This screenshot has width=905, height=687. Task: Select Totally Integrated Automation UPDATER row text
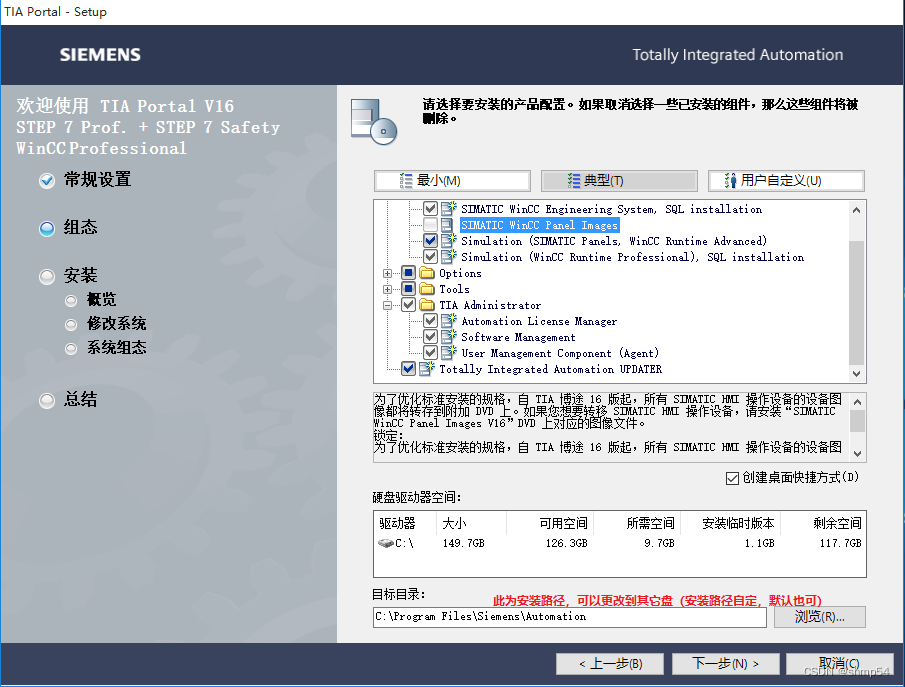[x=551, y=369]
